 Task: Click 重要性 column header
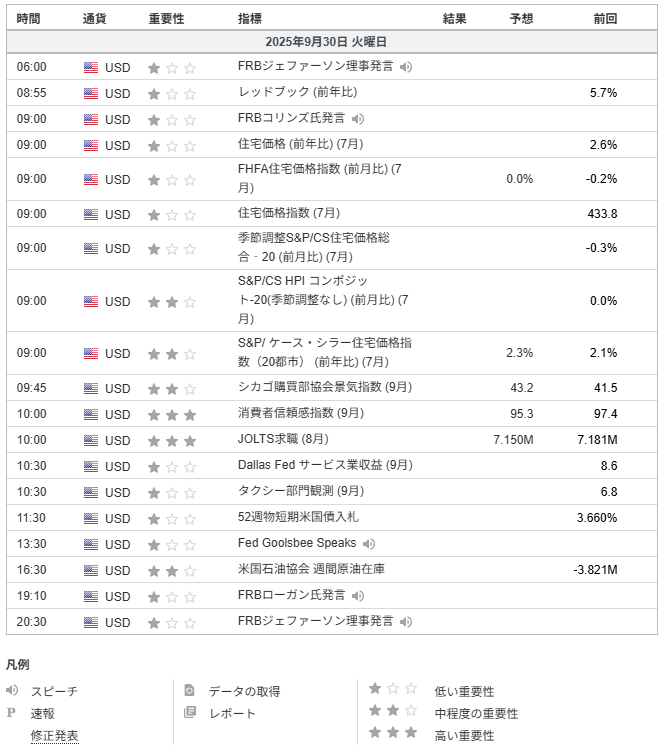(166, 18)
